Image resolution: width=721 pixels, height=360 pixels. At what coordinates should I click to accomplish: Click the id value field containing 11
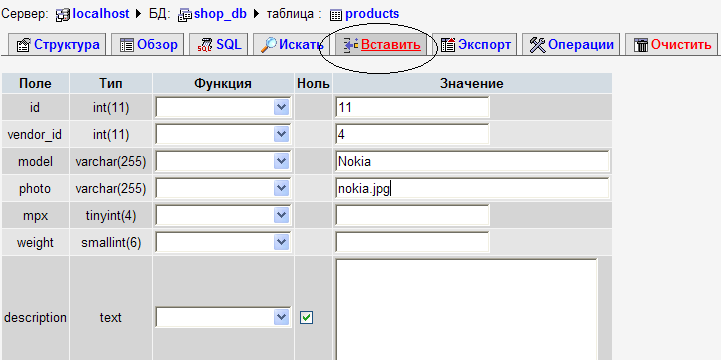(x=412, y=108)
